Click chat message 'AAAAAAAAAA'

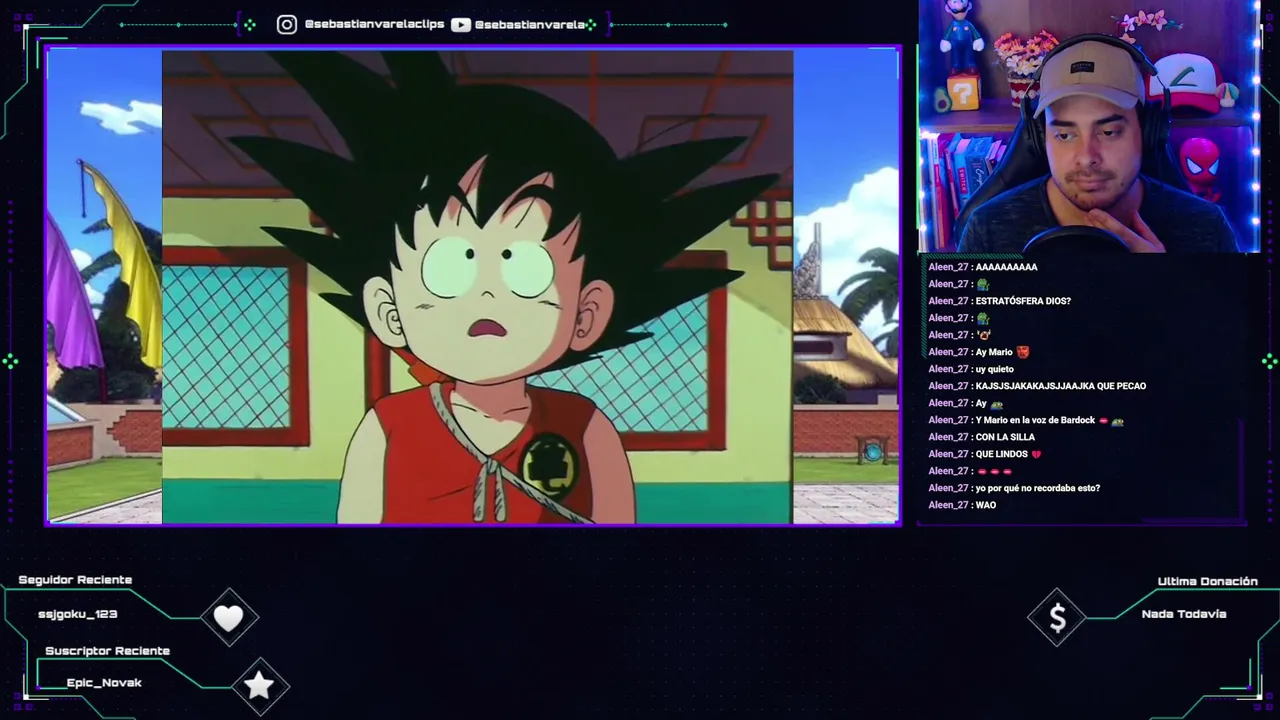point(1006,267)
